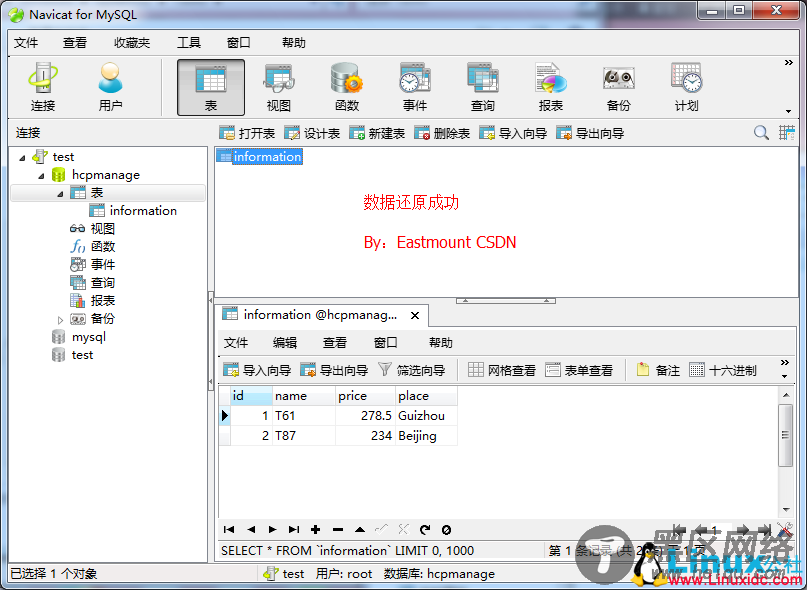The height and width of the screenshot is (590, 807).
Task: Click the search magnifier icon
Action: (x=761, y=133)
